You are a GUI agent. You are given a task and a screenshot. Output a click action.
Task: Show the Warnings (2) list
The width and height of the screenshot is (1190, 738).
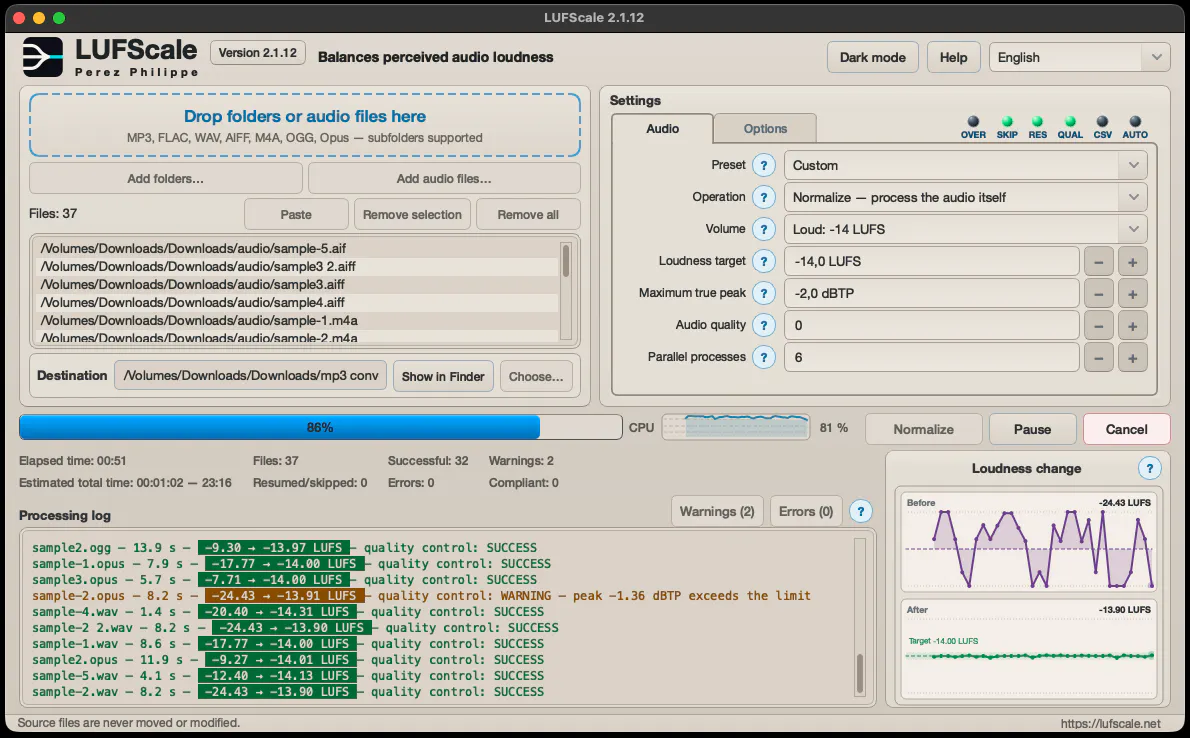(x=717, y=511)
